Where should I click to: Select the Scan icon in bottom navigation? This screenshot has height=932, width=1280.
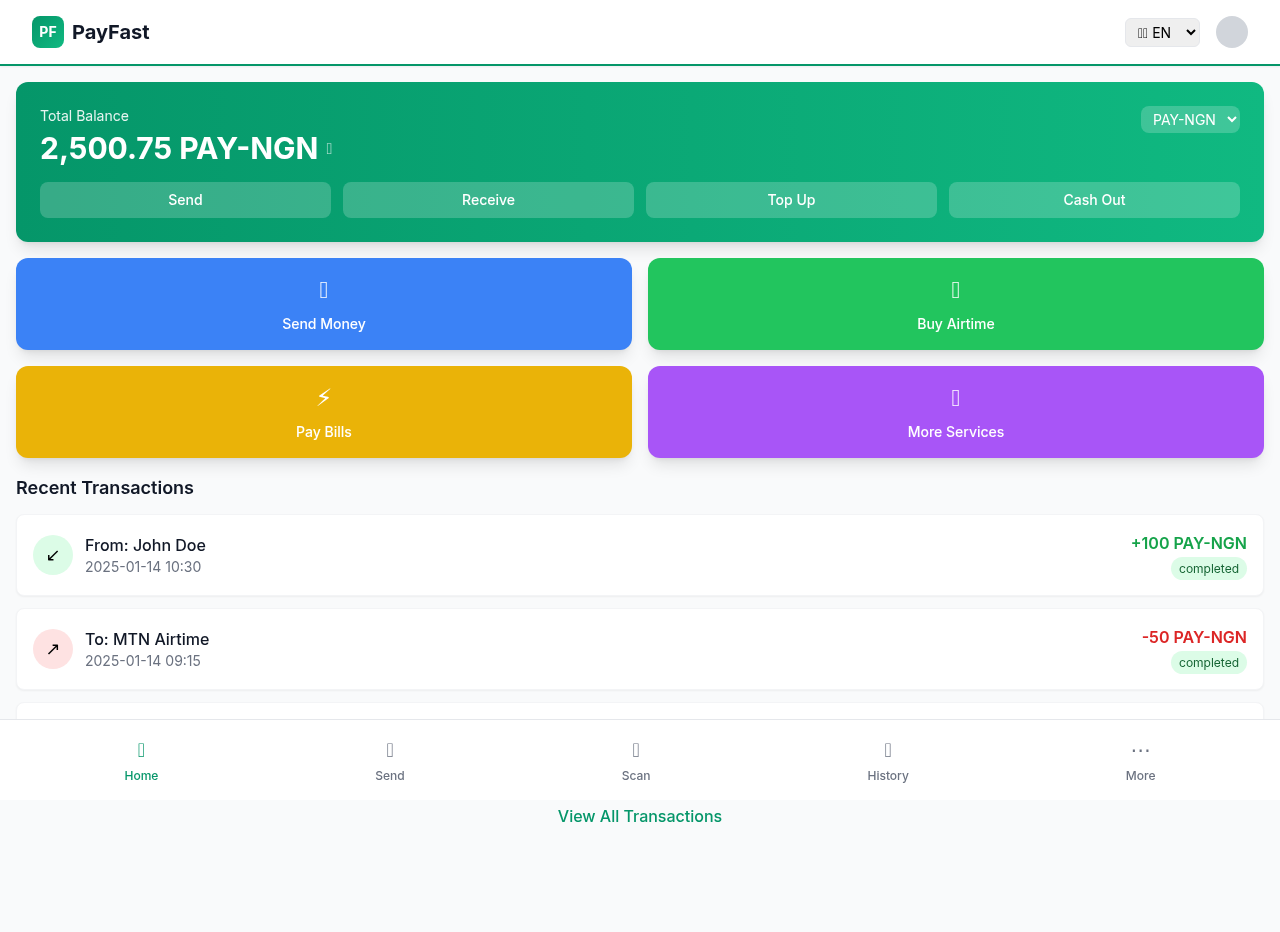tap(636, 750)
